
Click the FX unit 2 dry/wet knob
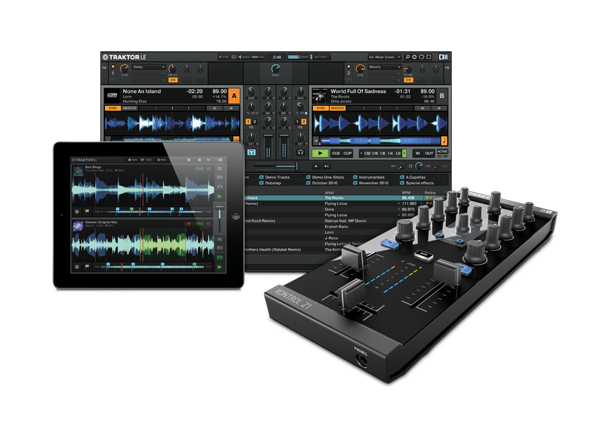[360, 69]
